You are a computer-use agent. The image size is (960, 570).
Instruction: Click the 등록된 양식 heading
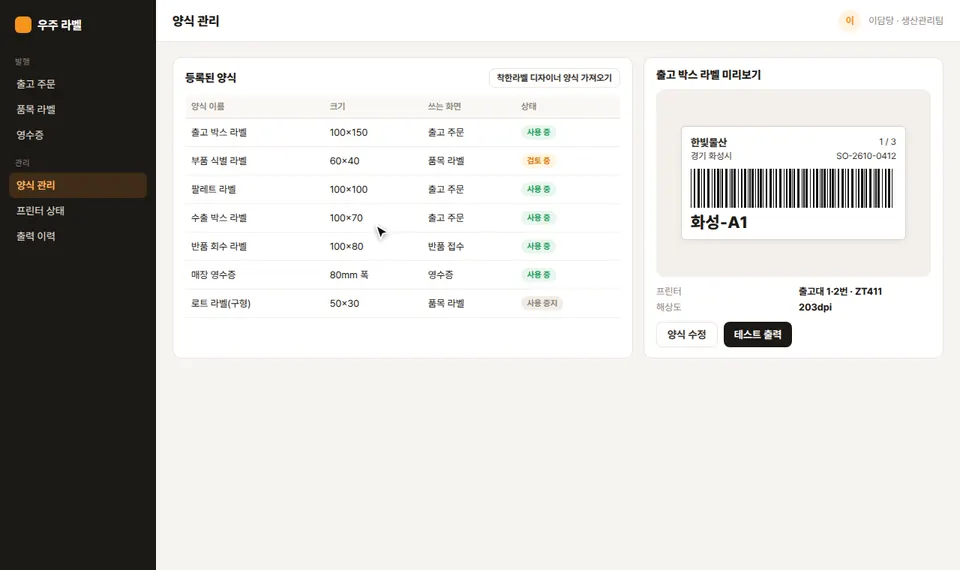[211, 78]
